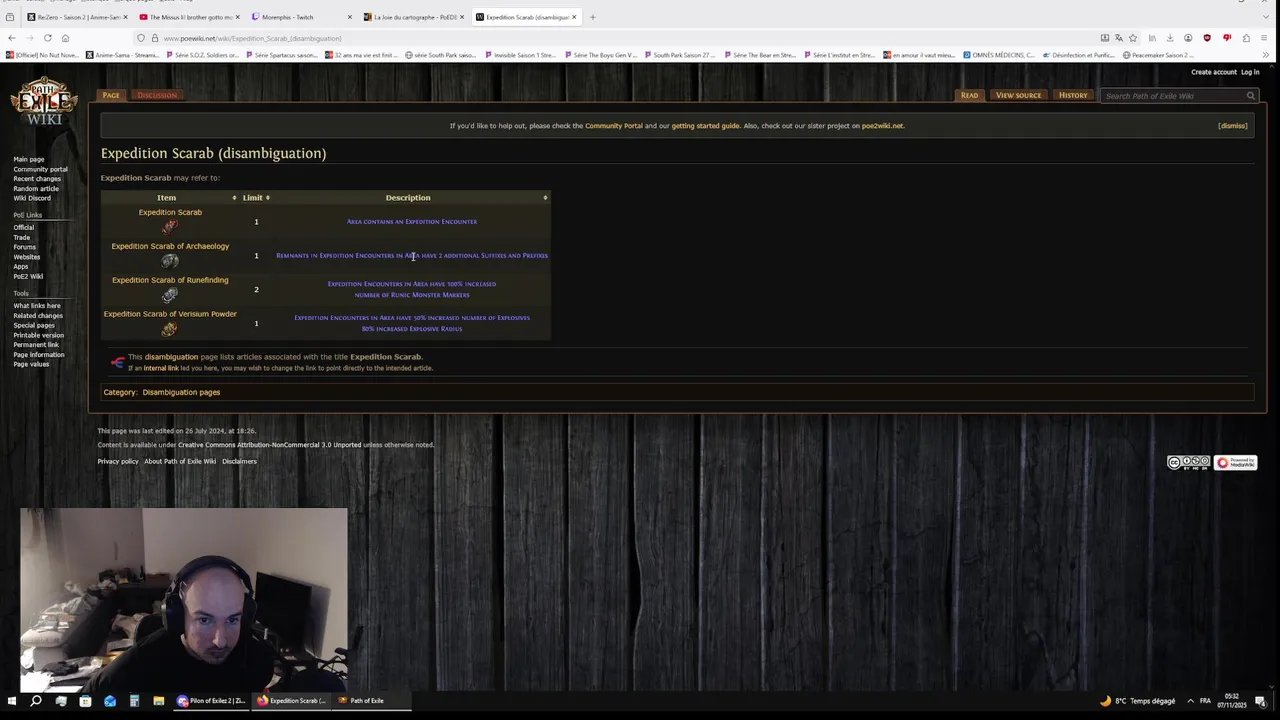Click the translate page icon in address bar

[x=1118, y=38]
